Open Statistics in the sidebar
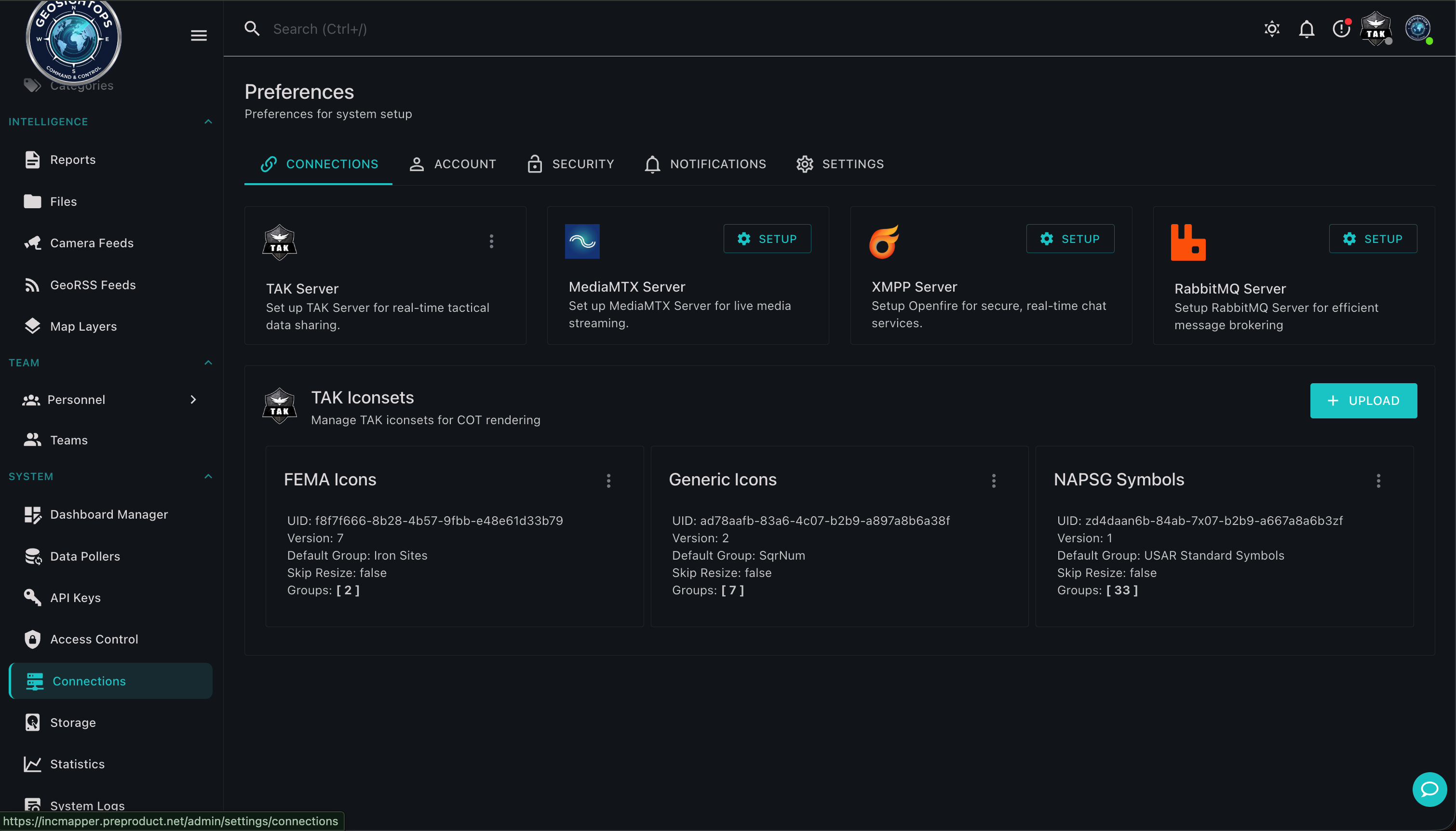 point(111,764)
